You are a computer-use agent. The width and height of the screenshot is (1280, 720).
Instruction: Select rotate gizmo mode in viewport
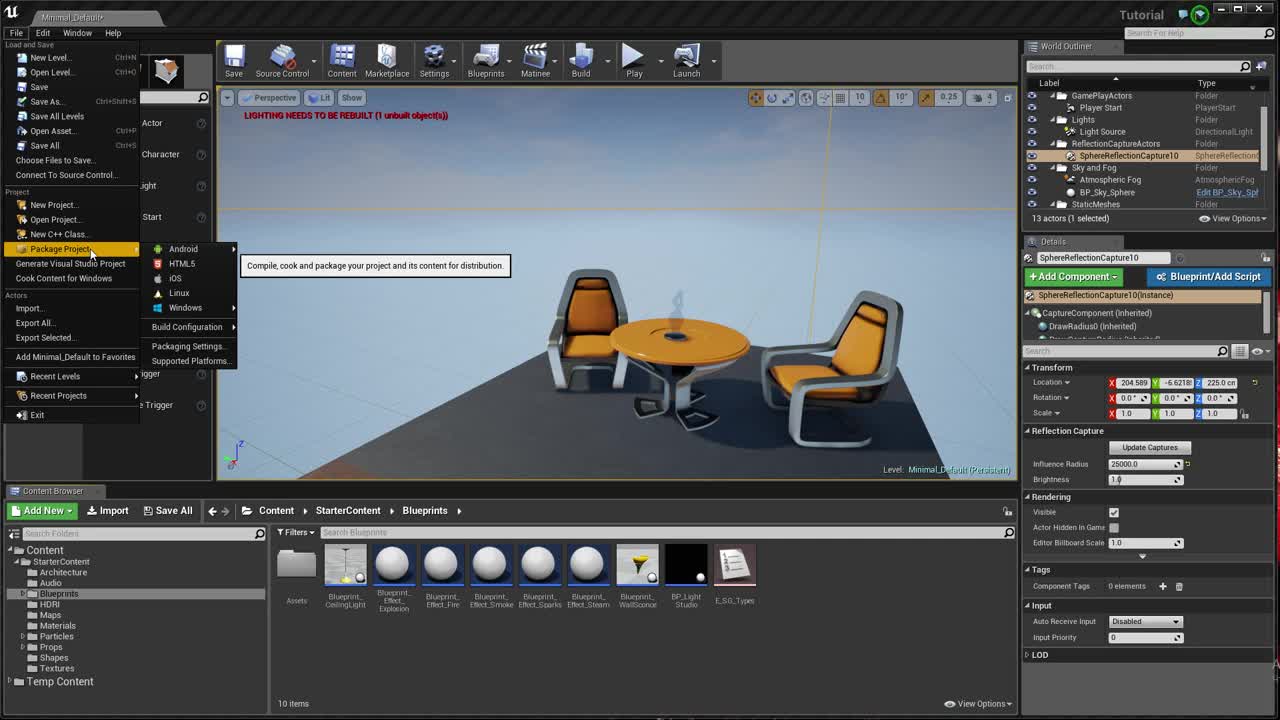(x=772, y=98)
